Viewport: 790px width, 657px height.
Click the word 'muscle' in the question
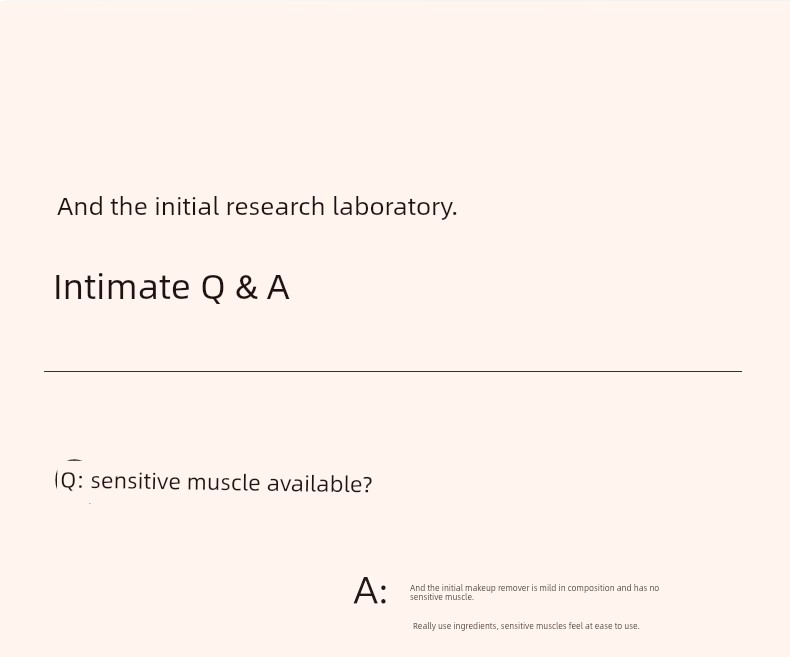click(224, 483)
